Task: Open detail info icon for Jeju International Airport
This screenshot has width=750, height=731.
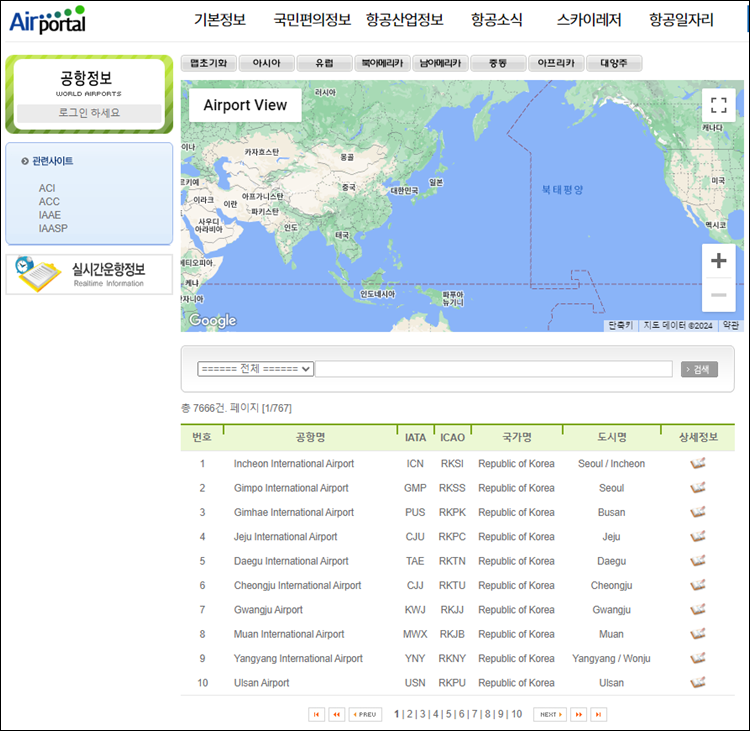Action: point(698,536)
